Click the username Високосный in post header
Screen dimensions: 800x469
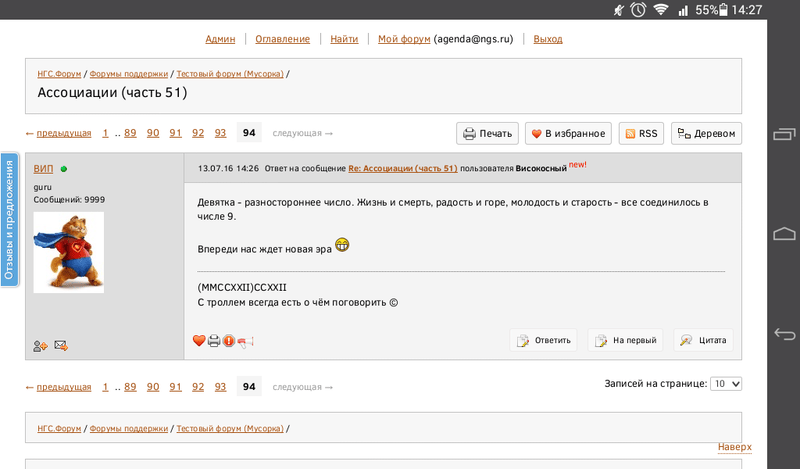[541, 168]
